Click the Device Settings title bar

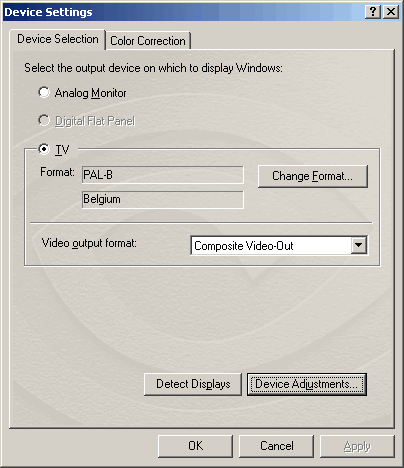[x=183, y=12]
